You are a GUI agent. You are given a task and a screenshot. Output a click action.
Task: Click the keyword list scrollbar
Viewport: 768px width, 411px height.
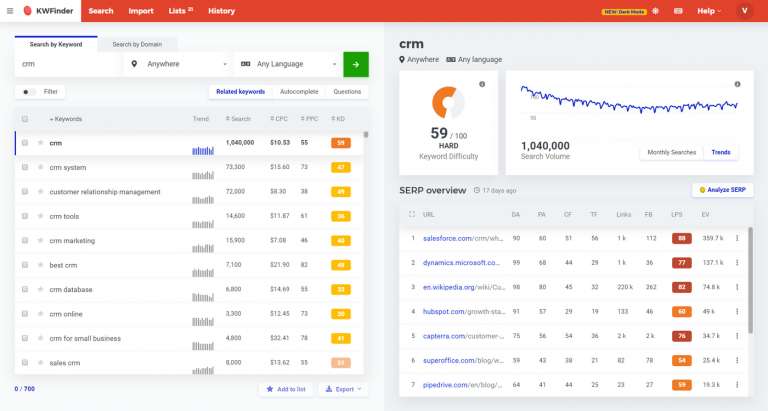pos(365,134)
